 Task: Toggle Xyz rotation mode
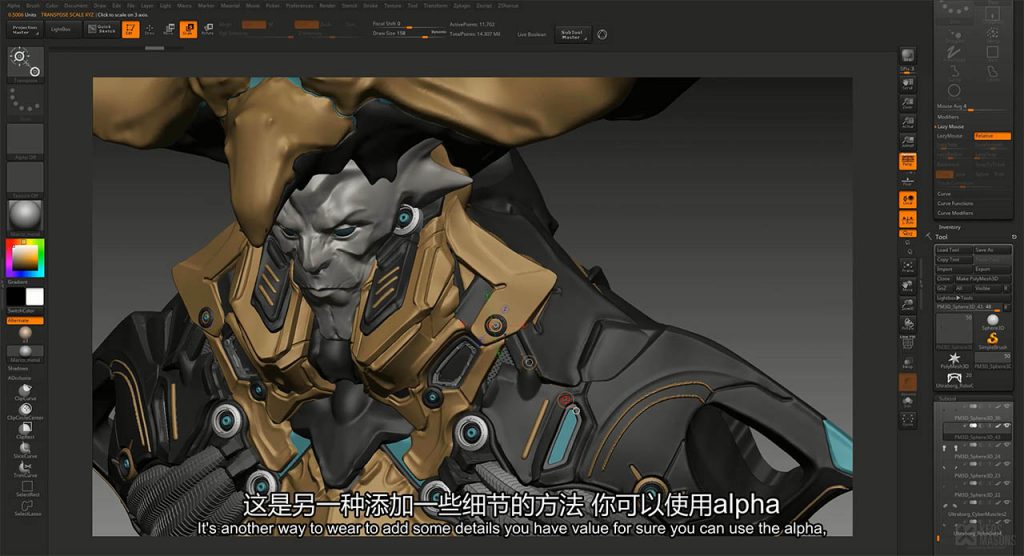click(x=908, y=233)
